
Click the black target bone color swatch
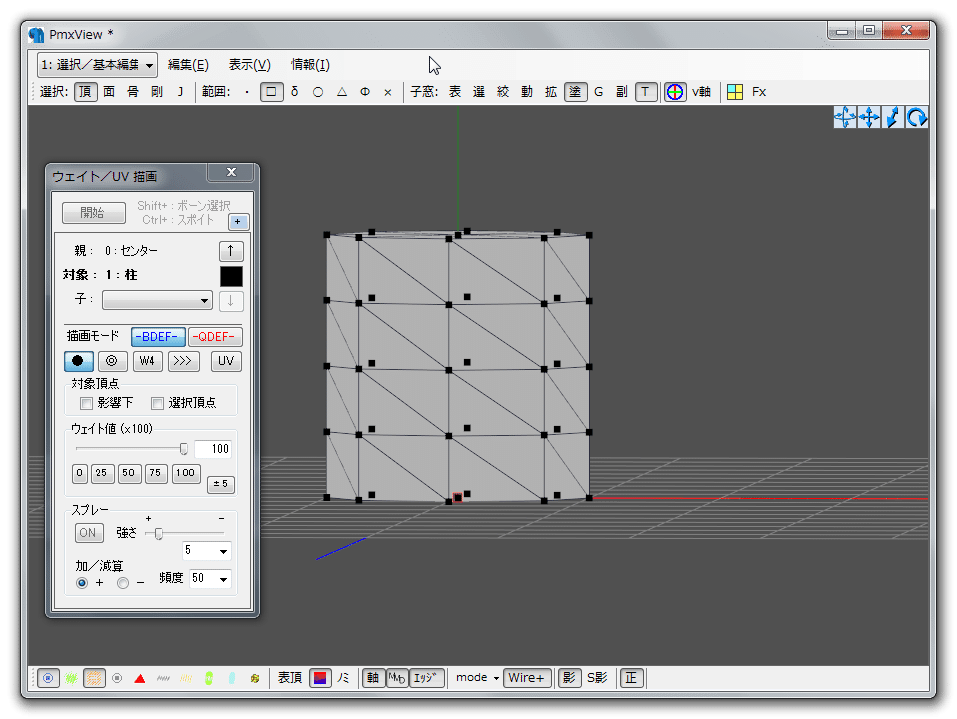[230, 276]
